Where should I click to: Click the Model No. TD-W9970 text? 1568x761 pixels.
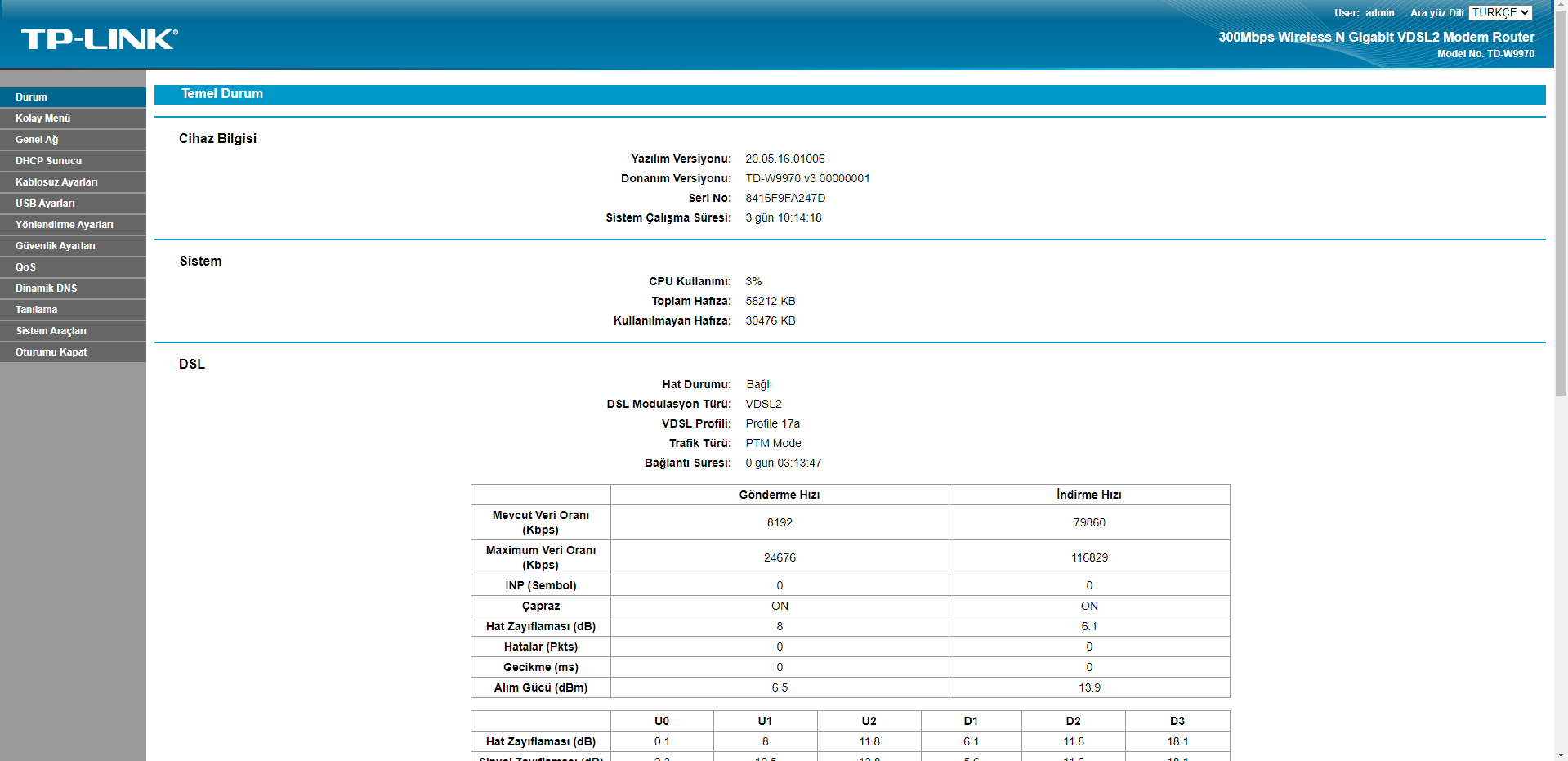click(1485, 54)
